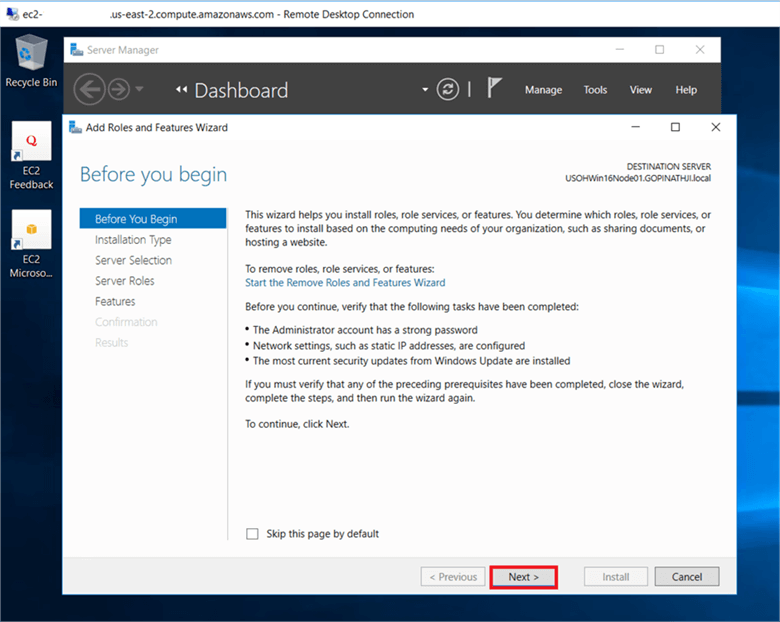Maximize the Server Manager window
This screenshot has width=780, height=622.
click(659, 50)
